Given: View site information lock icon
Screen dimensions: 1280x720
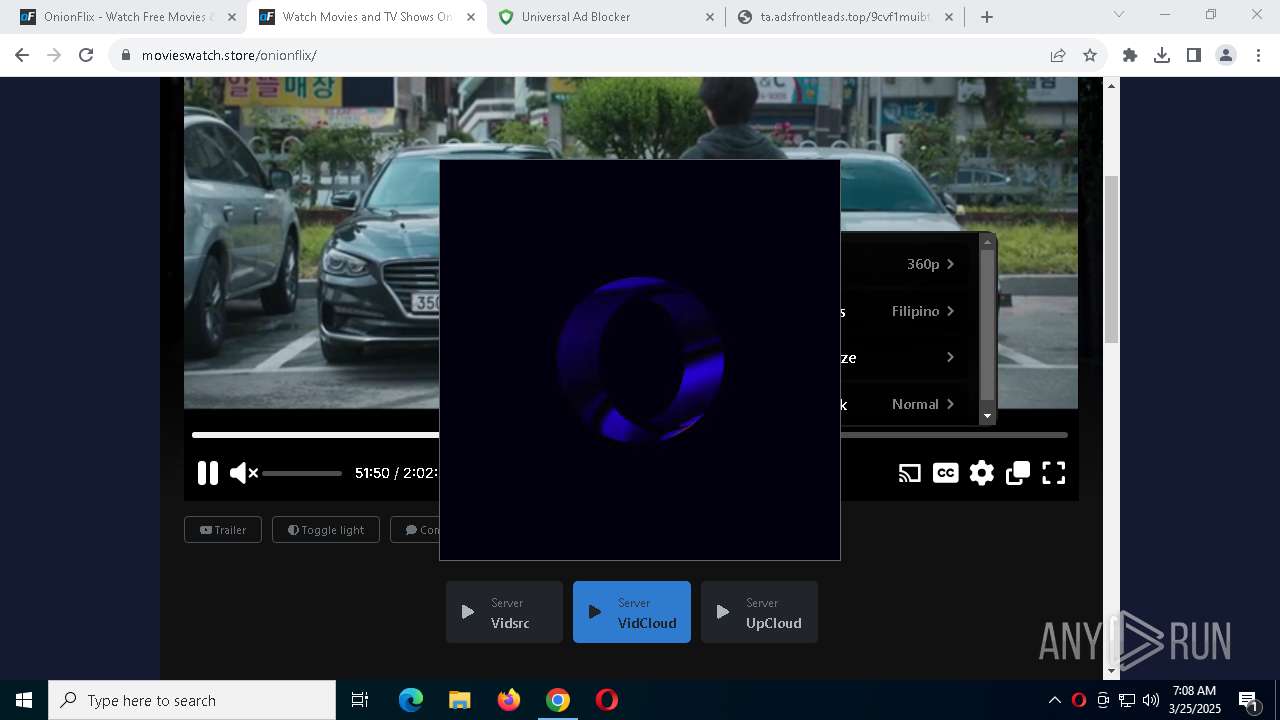Looking at the screenshot, I should tap(126, 55).
